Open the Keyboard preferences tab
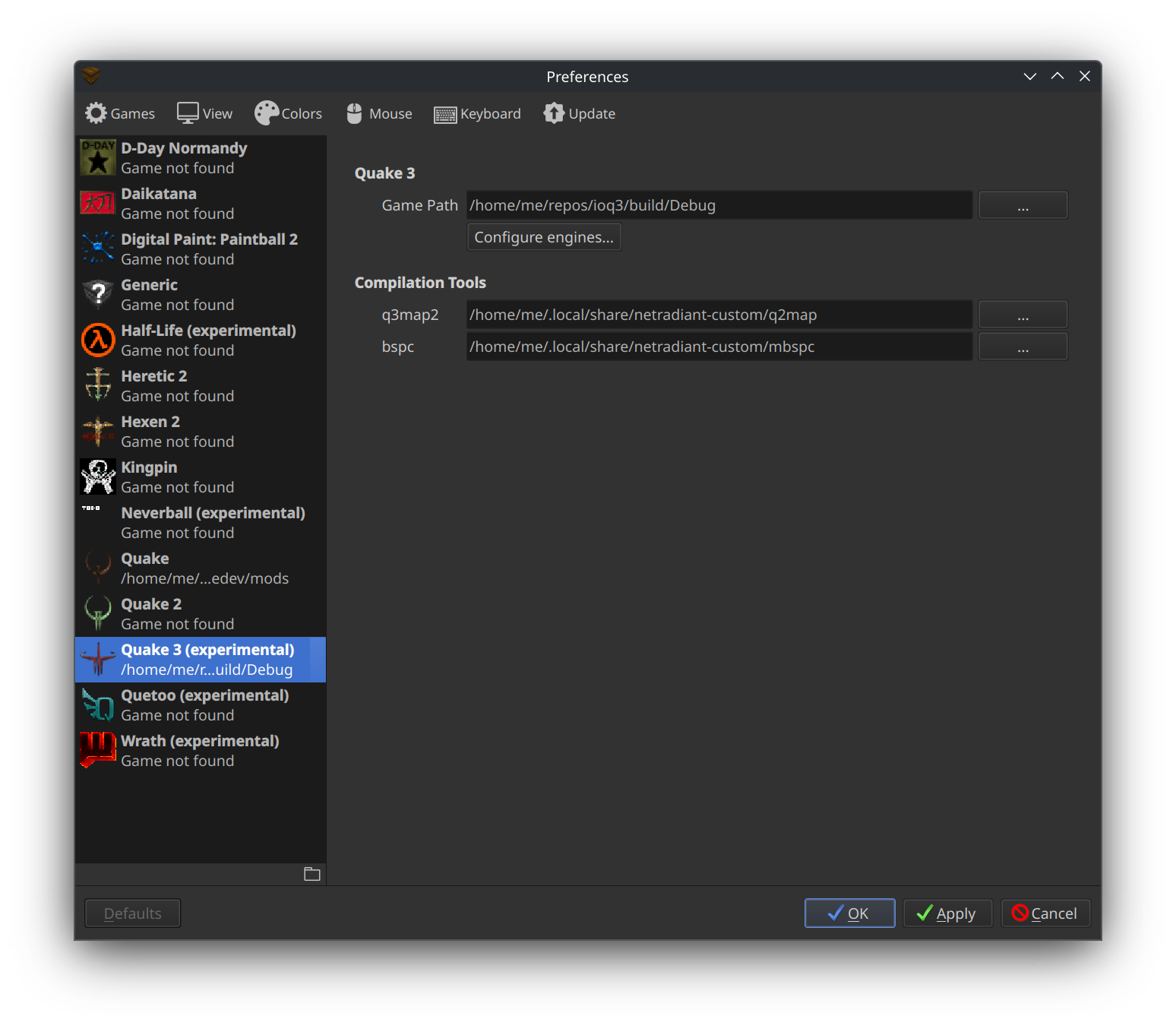1176x1029 pixels. click(x=478, y=114)
